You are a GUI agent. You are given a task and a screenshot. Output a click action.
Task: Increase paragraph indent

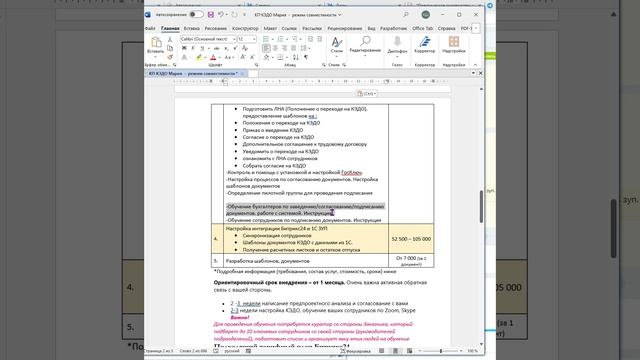coord(319,39)
